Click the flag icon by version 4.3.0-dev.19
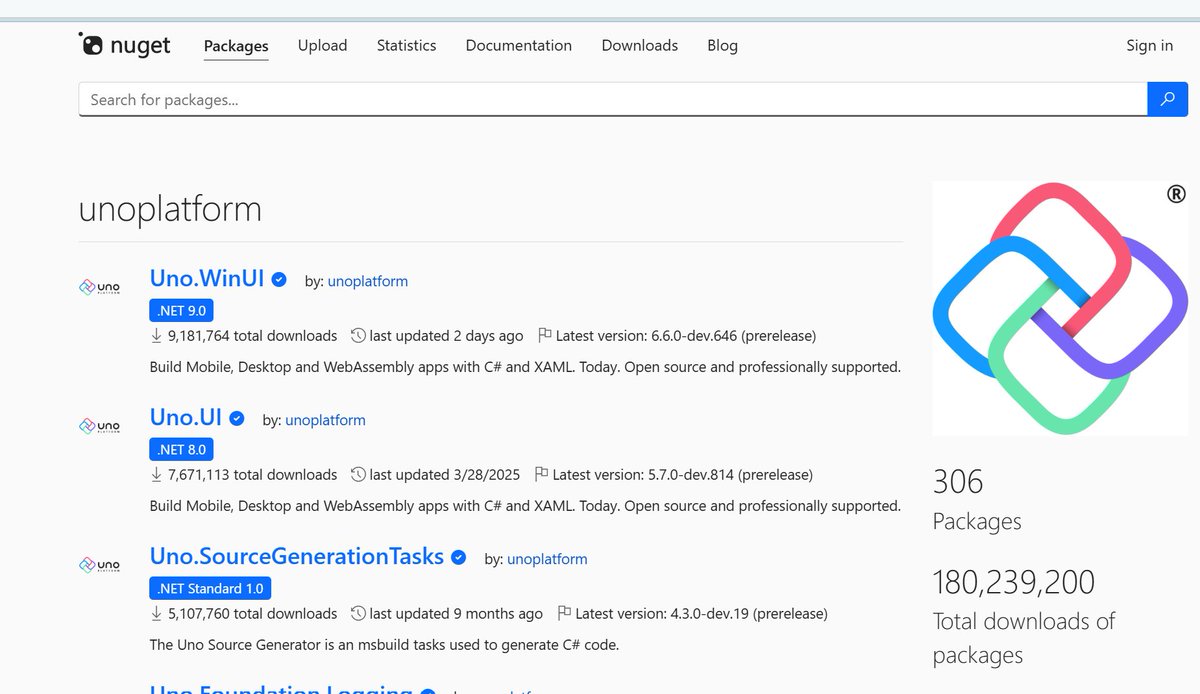1200x694 pixels. click(565, 614)
